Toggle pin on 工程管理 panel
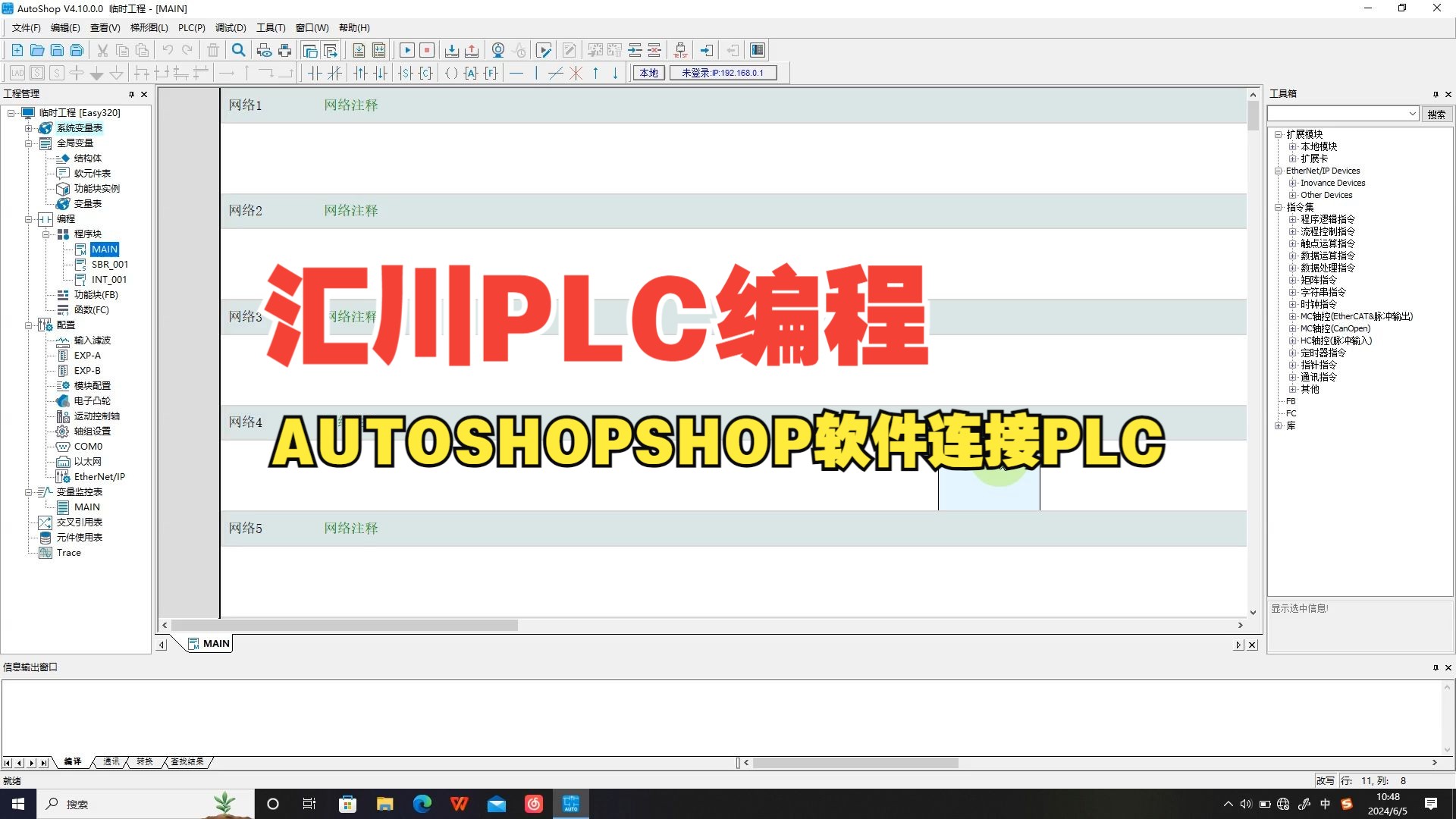Viewport: 1456px width, 819px height. click(x=131, y=94)
